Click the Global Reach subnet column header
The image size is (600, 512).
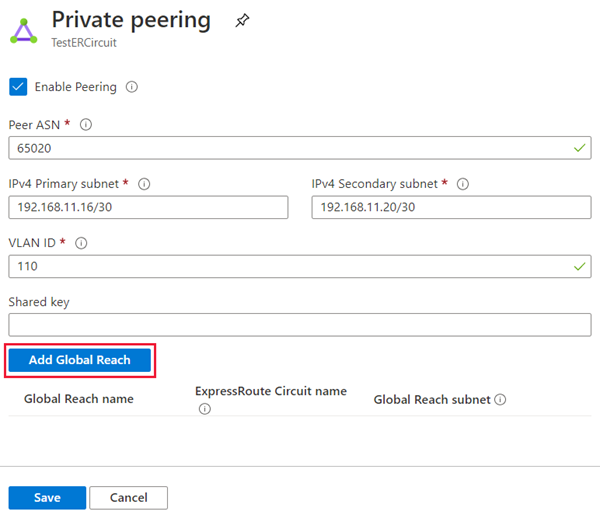point(432,400)
